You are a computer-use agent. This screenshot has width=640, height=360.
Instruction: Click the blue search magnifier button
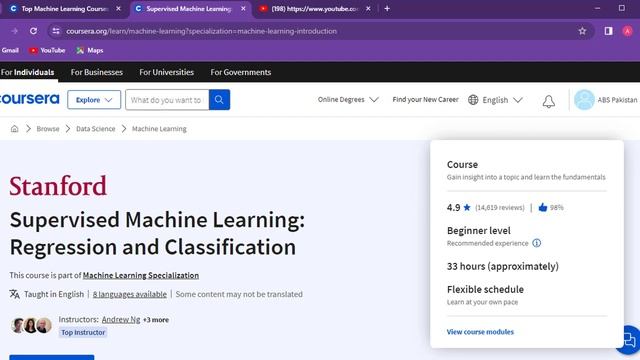coord(219,100)
